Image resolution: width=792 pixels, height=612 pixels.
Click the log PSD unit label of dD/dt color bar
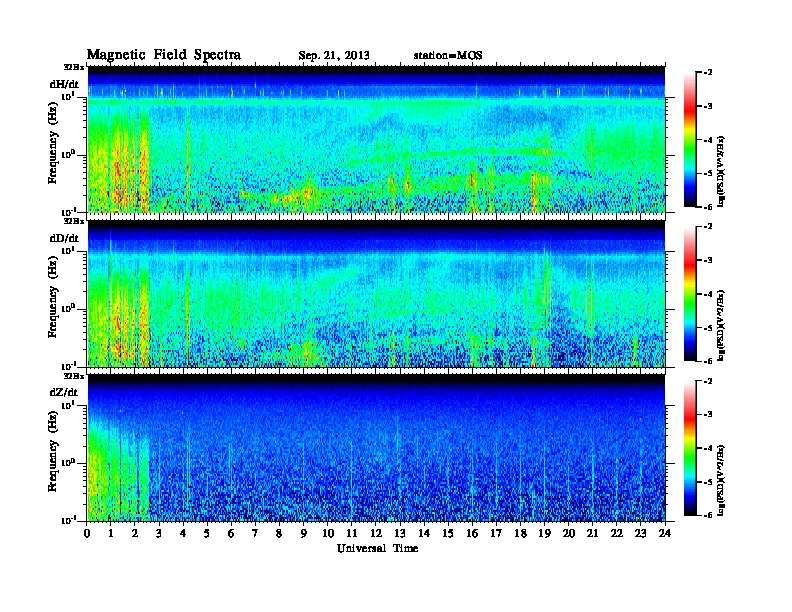tap(721, 325)
